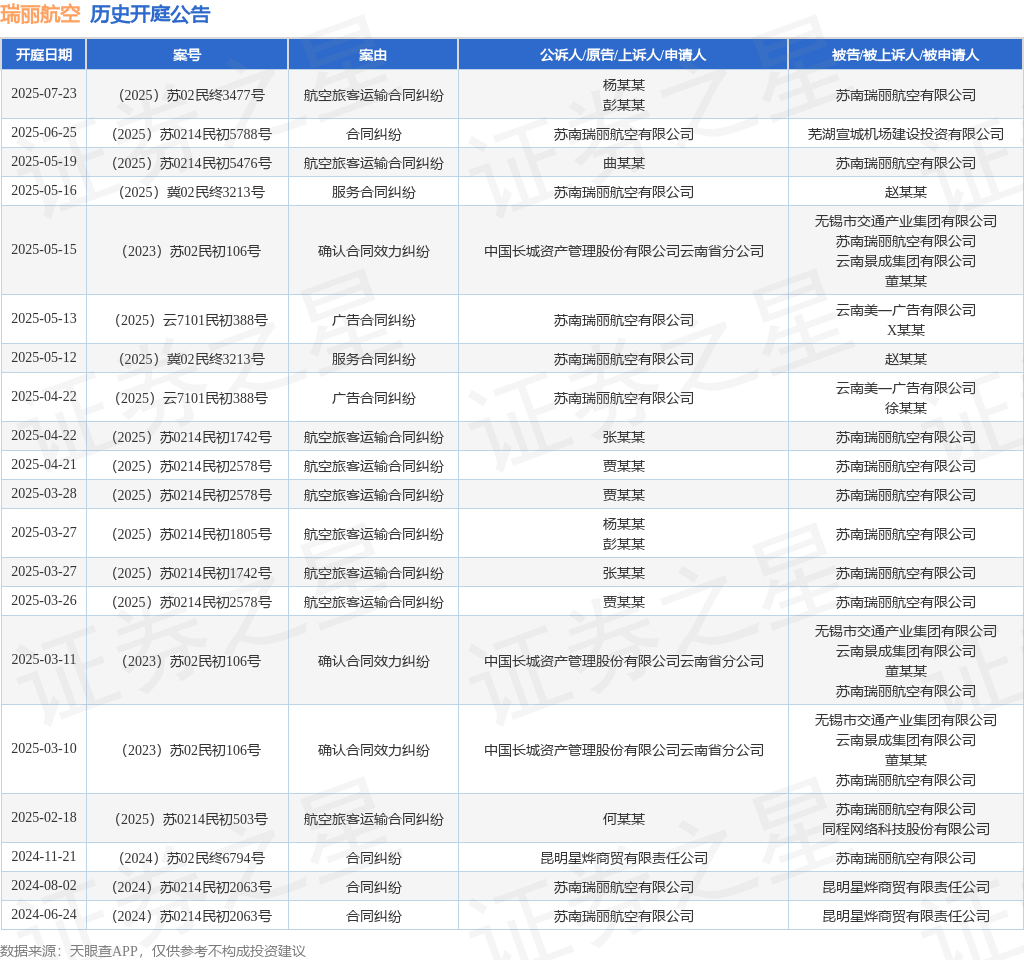Select the 开庭日期 column header

[44, 55]
